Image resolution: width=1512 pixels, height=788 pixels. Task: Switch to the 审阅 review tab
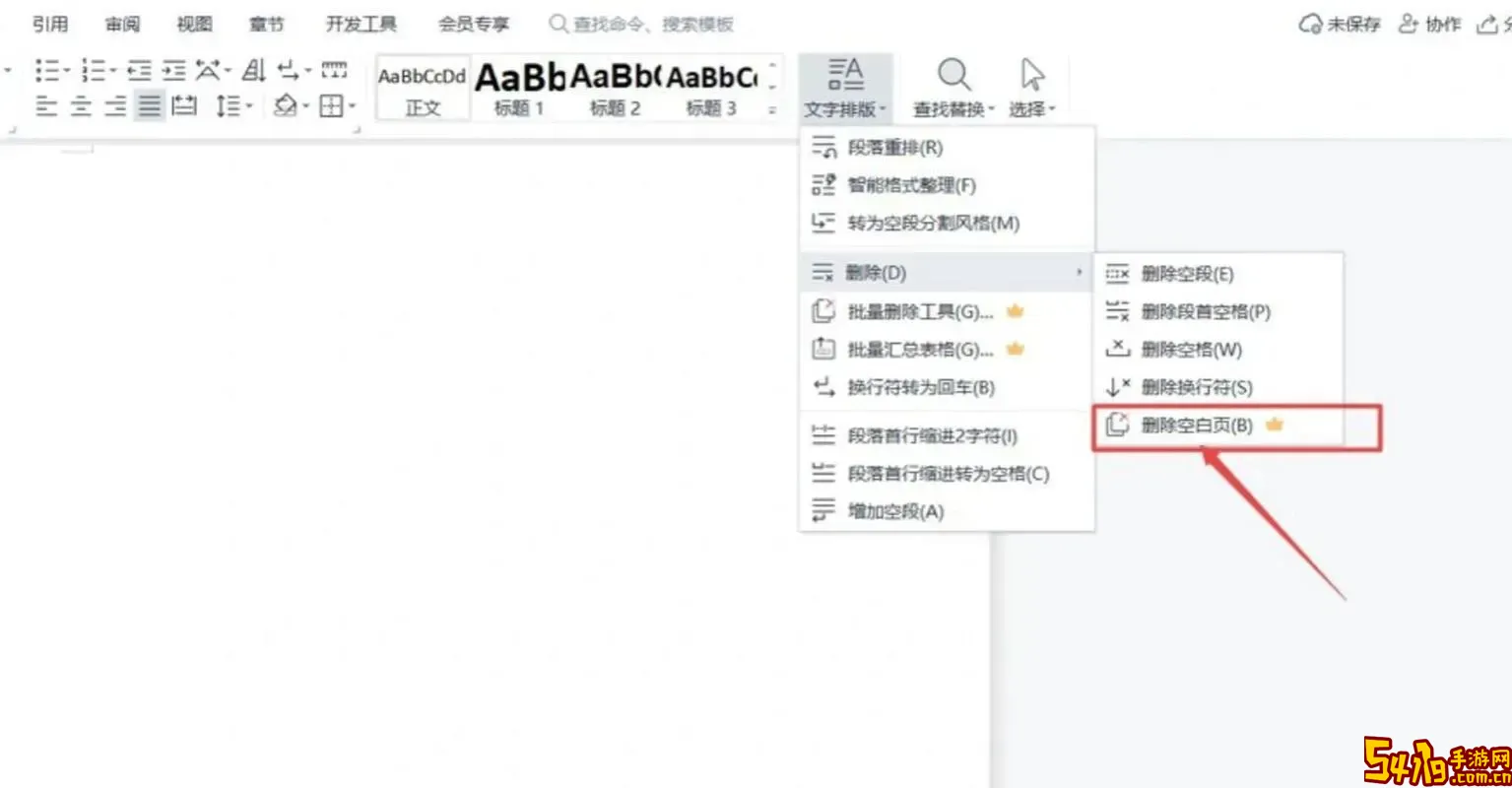click(x=122, y=24)
